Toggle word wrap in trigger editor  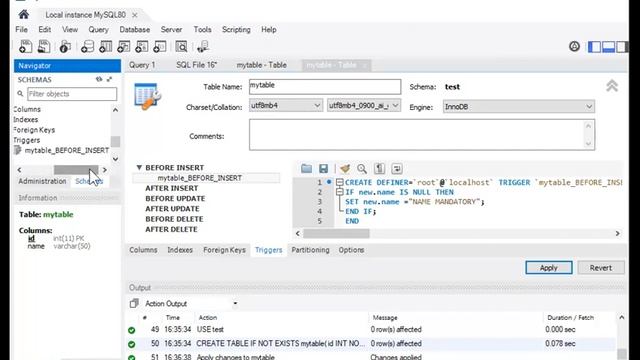tap(397, 169)
